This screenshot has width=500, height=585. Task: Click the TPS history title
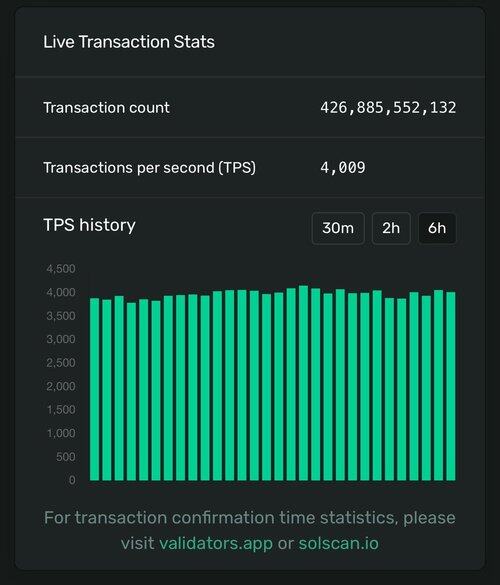[90, 225]
